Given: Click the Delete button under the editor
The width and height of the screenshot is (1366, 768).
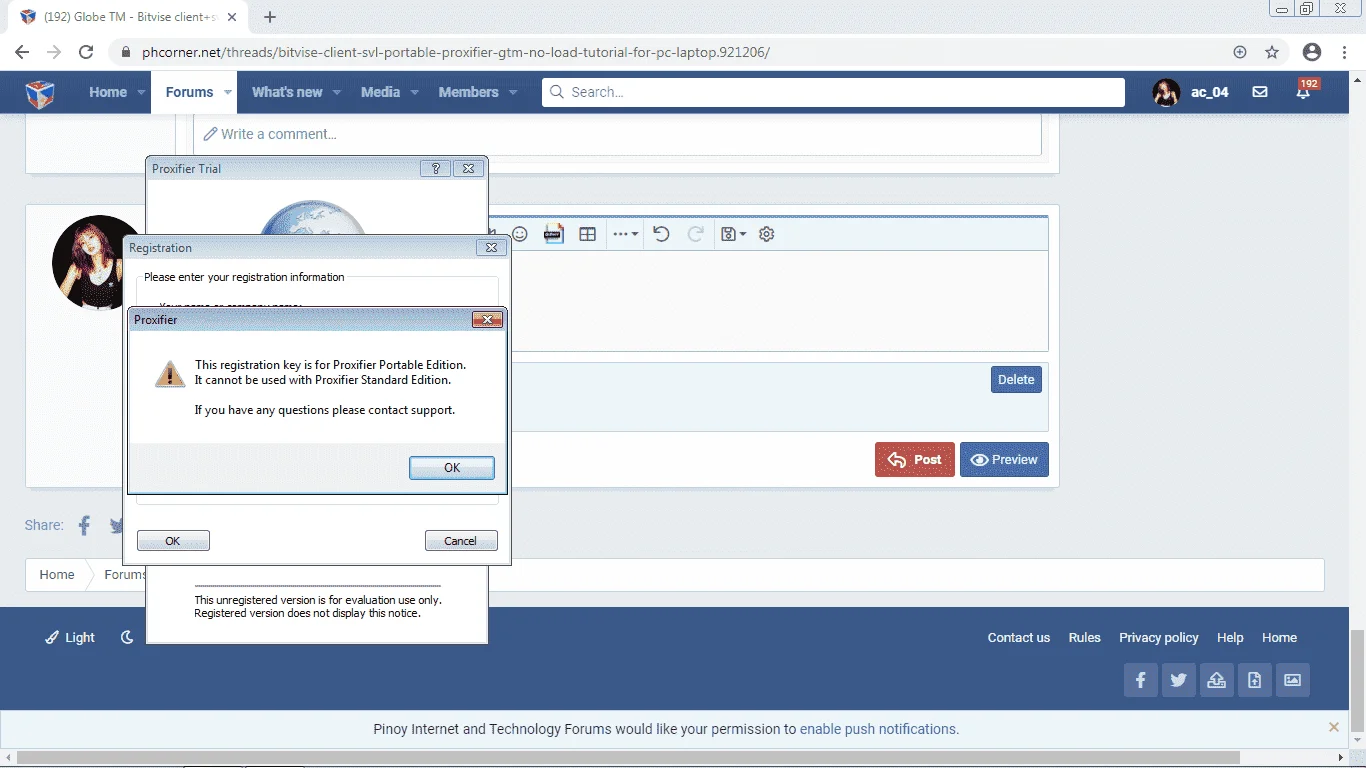Looking at the screenshot, I should (x=1016, y=380).
